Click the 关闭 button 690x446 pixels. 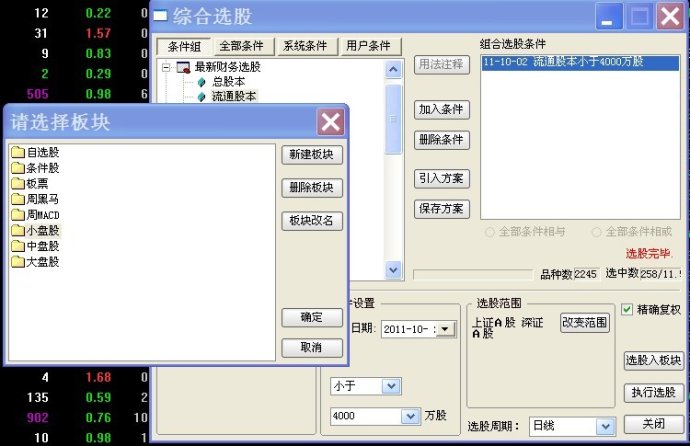[653, 424]
